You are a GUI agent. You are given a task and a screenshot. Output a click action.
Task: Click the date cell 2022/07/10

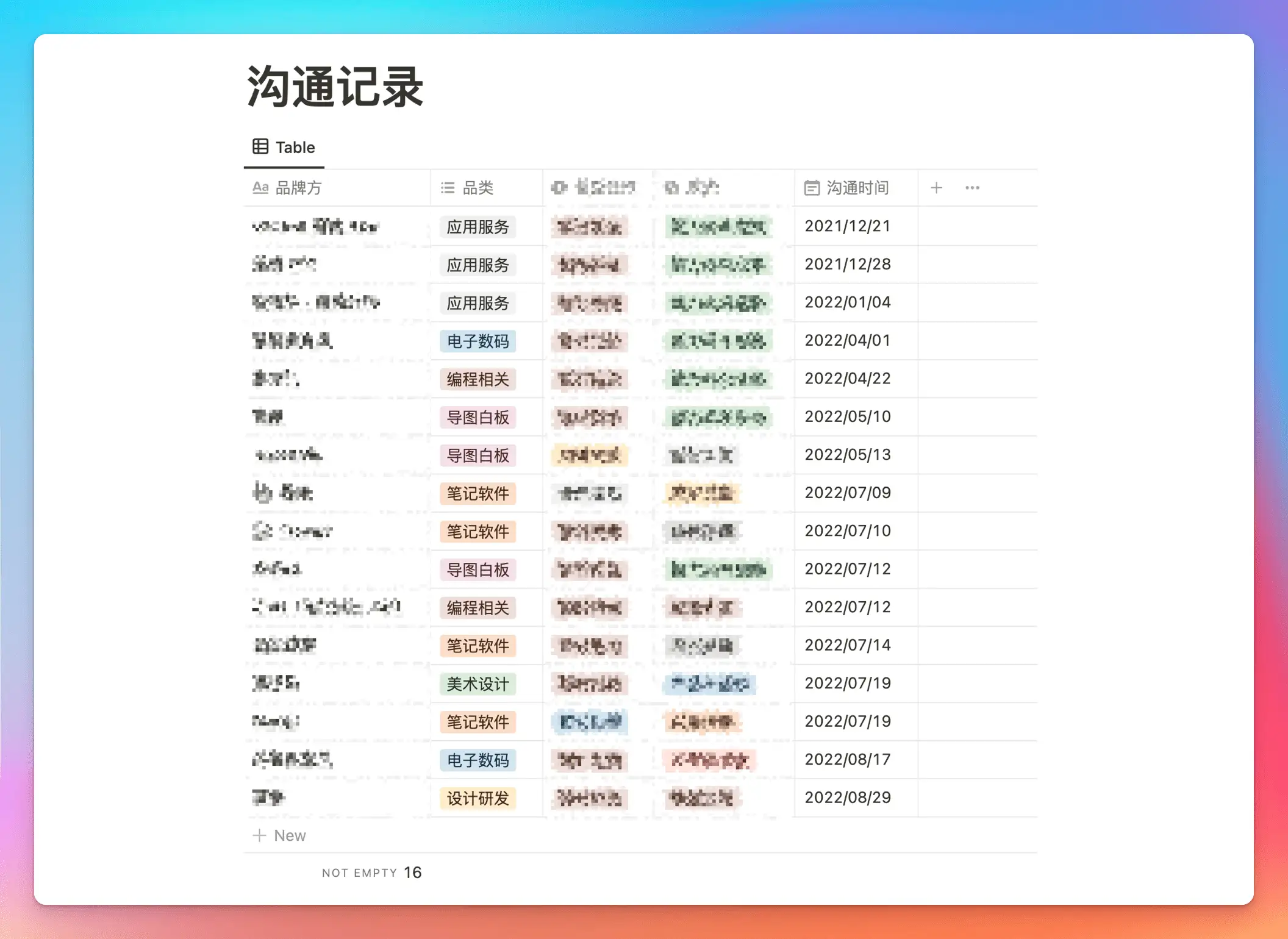tap(856, 531)
